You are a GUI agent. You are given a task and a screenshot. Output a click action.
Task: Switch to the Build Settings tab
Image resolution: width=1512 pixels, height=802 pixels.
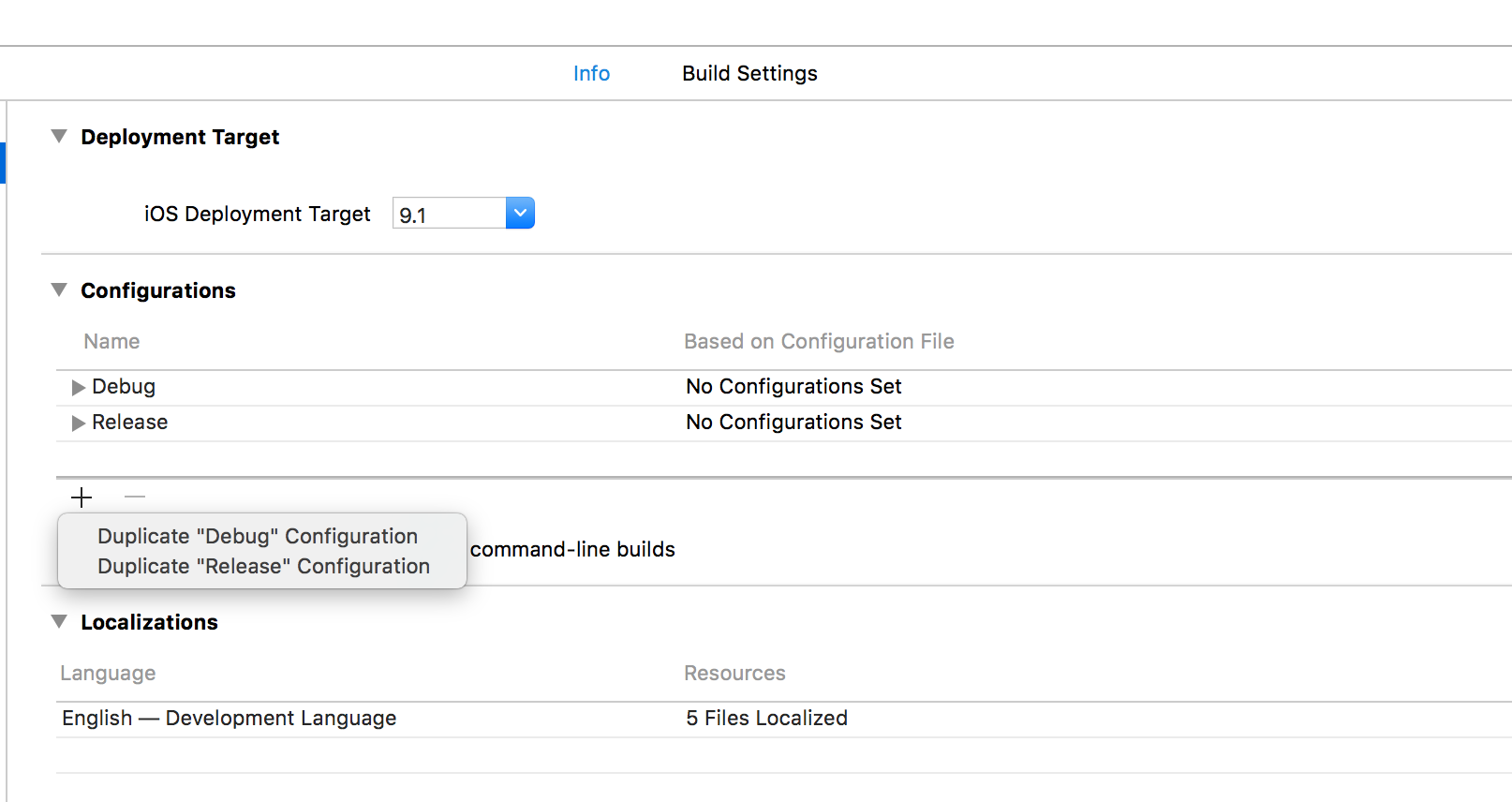749,73
